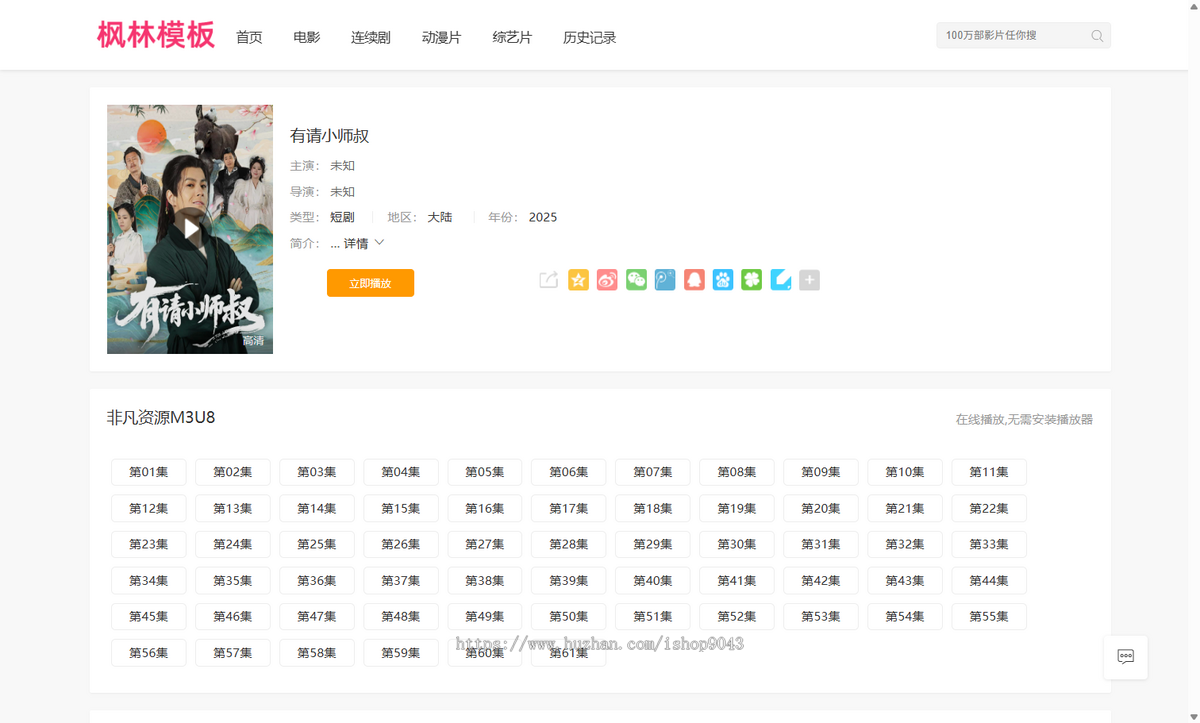Click the gray share arrow icon

tap(548, 280)
